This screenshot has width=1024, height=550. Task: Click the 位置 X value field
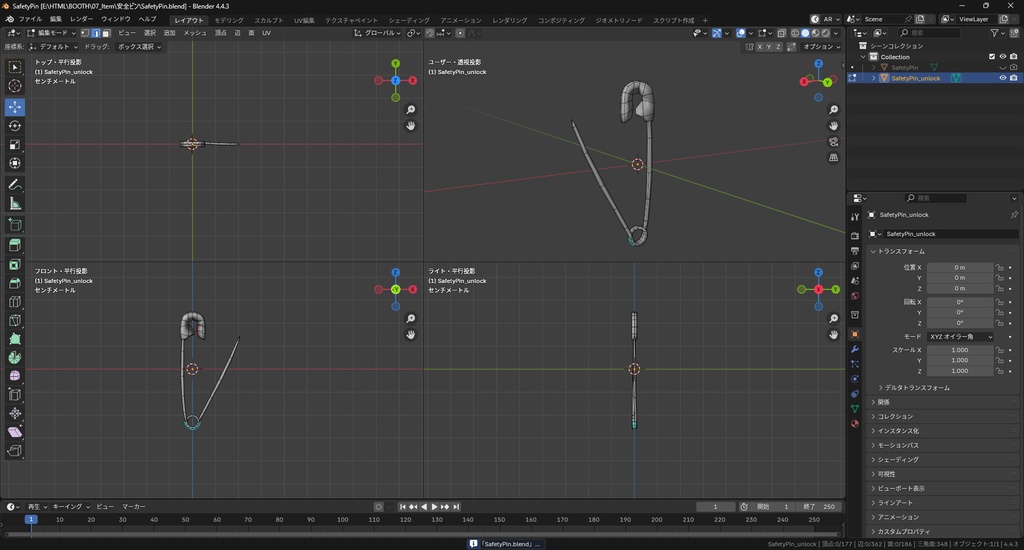tap(960, 267)
